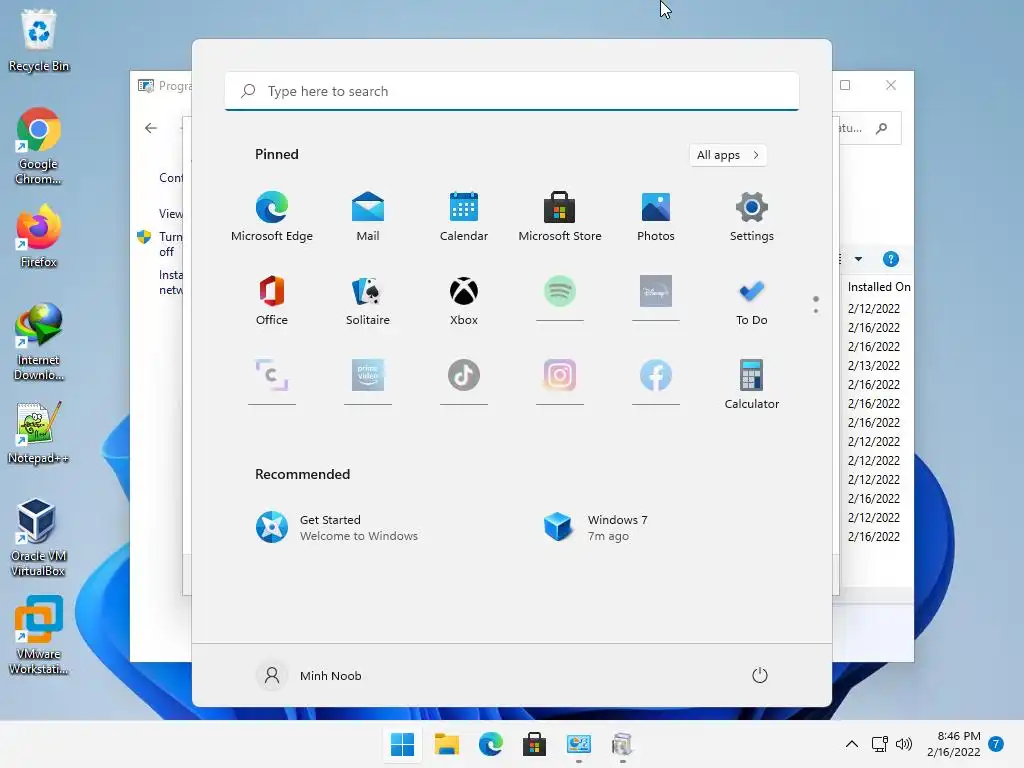Open Microsoft Store from taskbar

pyautogui.click(x=534, y=744)
